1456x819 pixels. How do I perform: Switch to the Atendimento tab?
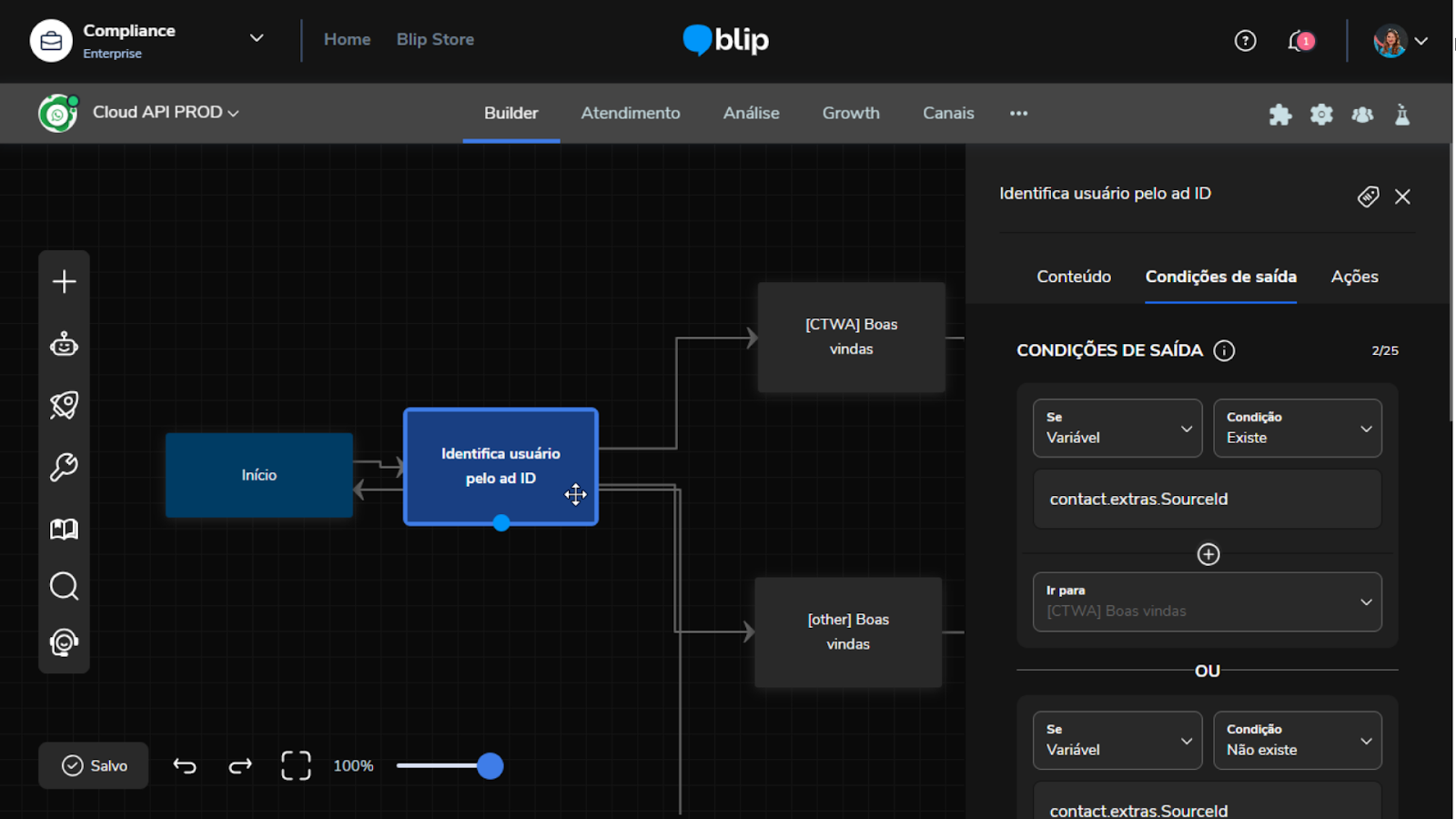tap(631, 113)
